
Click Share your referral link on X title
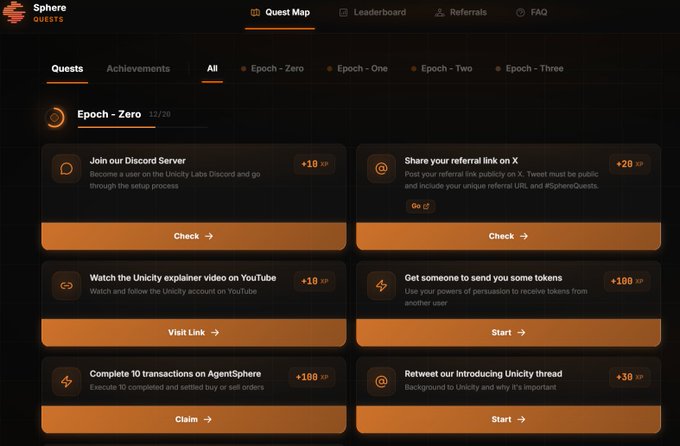[461, 161]
